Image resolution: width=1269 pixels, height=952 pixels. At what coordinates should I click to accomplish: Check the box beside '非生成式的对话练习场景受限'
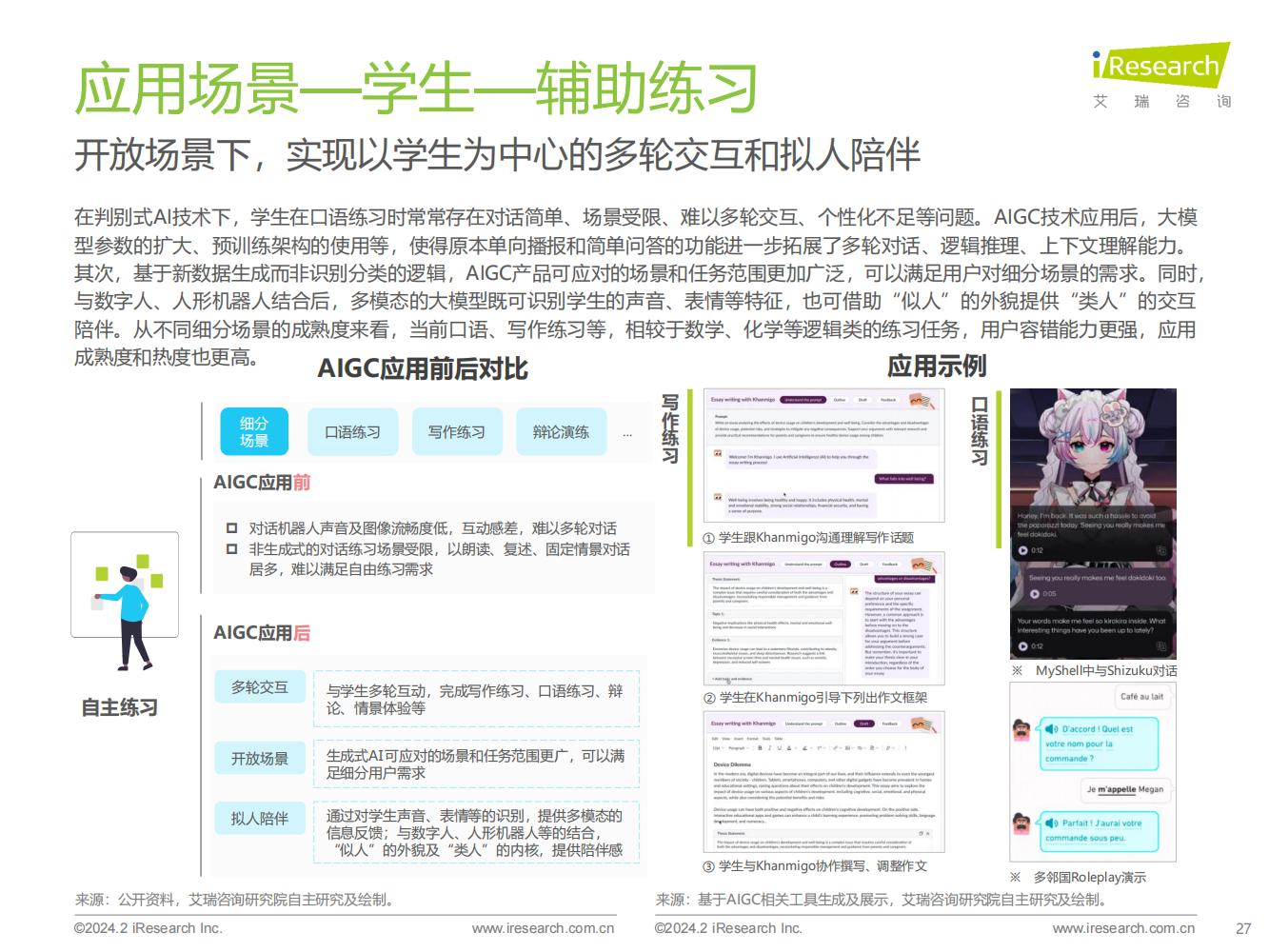click(x=230, y=549)
